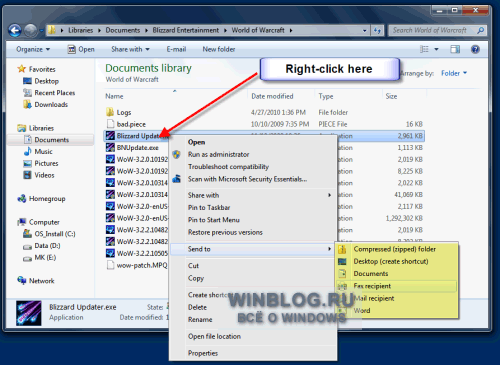Toggle the preview pane icon
500x365 pixels.
point(455,49)
